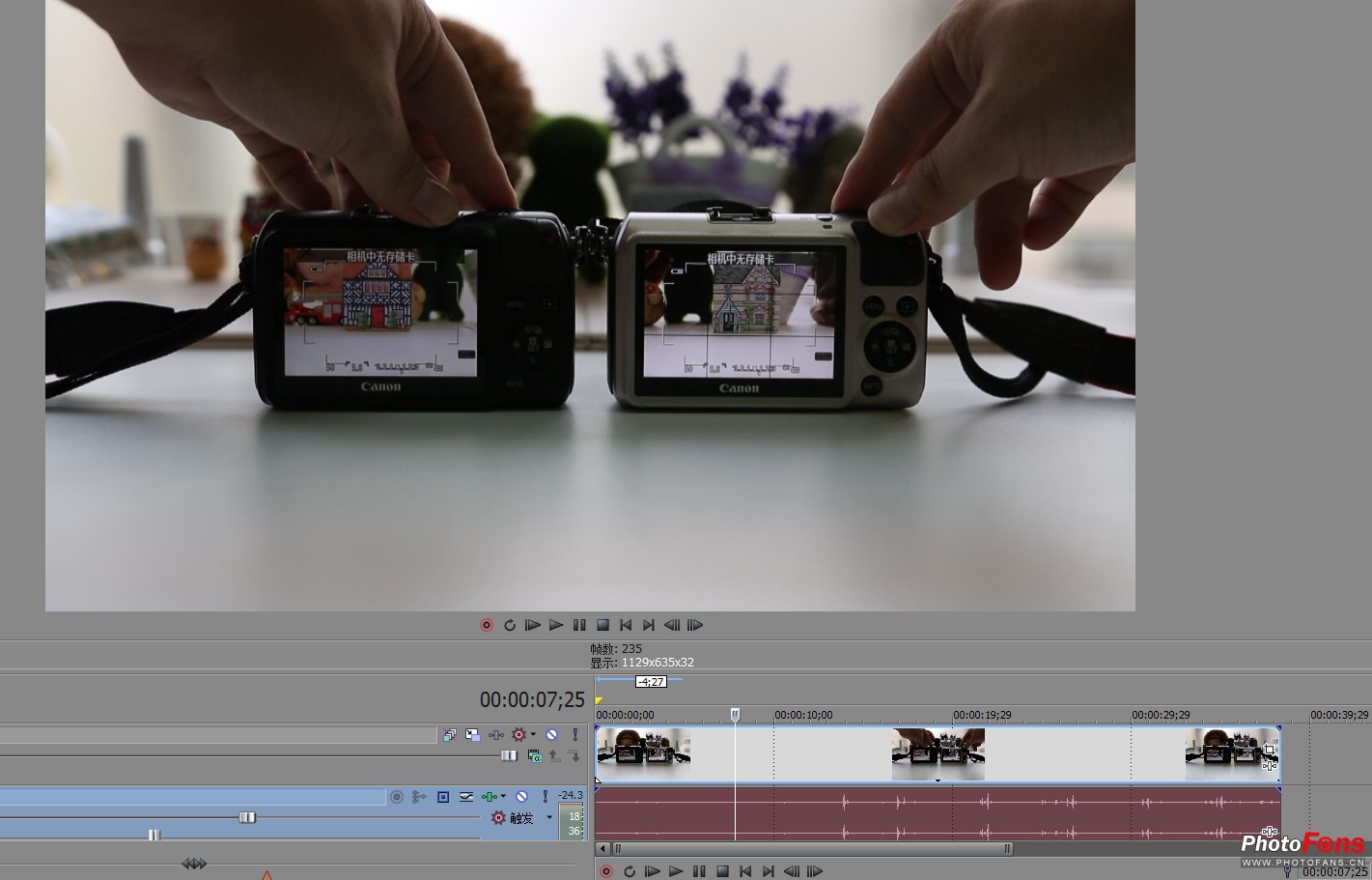Go to start in preview window transport
Screen dimensions: 1372x880
point(626,625)
